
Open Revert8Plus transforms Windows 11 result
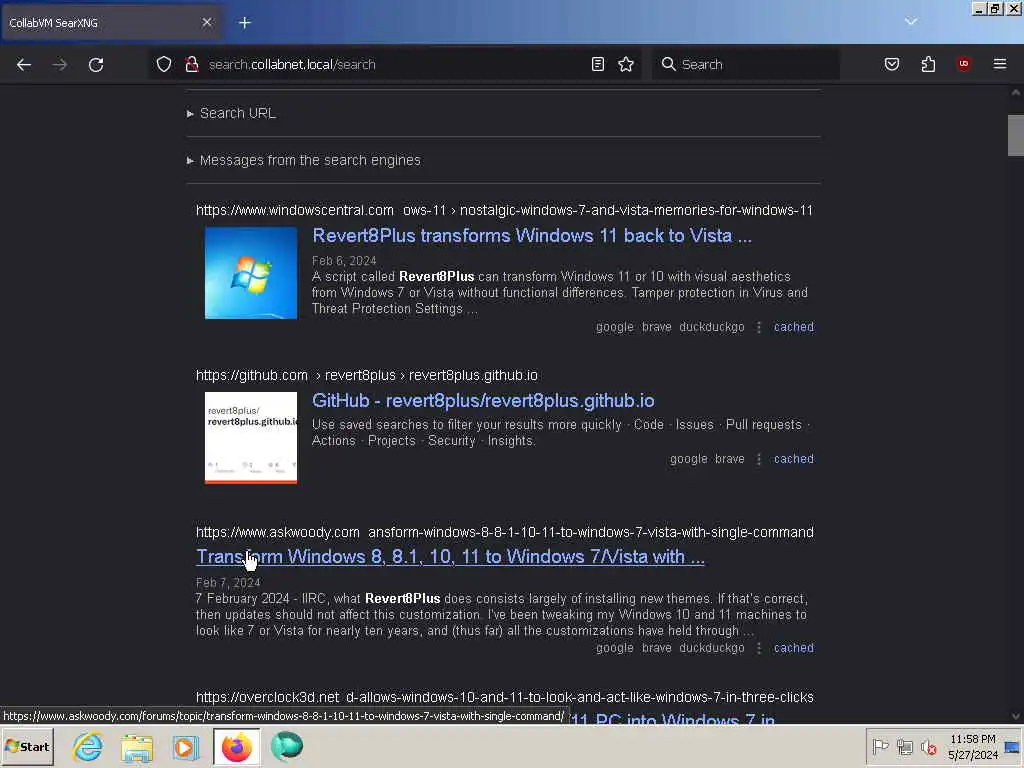click(x=532, y=235)
